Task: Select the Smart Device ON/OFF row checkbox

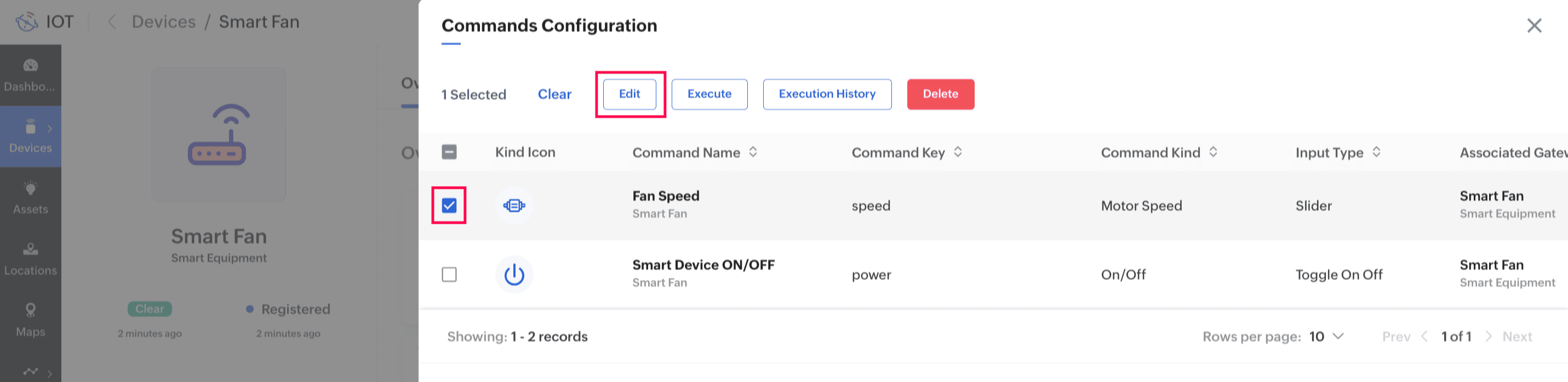Action: [x=449, y=274]
